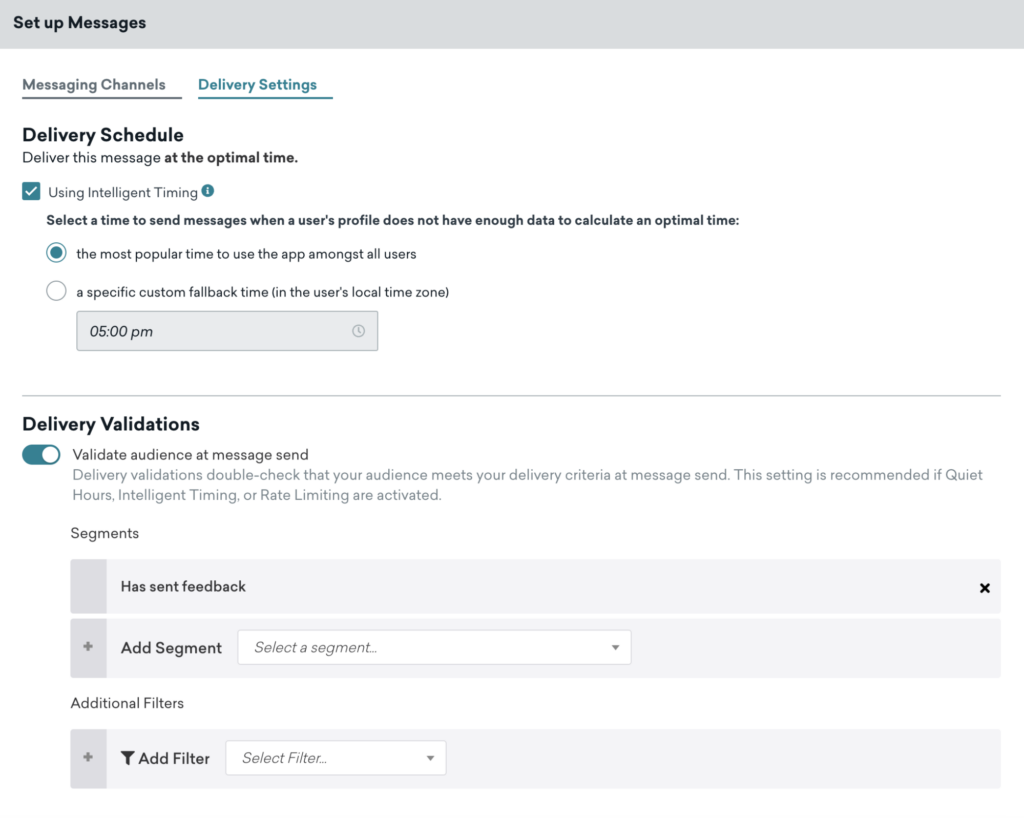Uncheck the Using Intelligent Timing checkbox
The width and height of the screenshot is (1024, 818).
(x=31, y=192)
